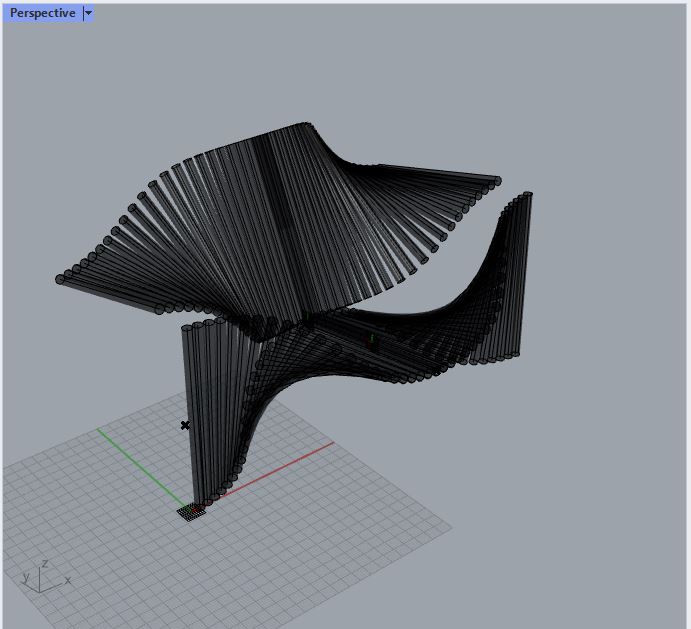Click the black X point marker
The image size is (691, 629).
click(185, 425)
